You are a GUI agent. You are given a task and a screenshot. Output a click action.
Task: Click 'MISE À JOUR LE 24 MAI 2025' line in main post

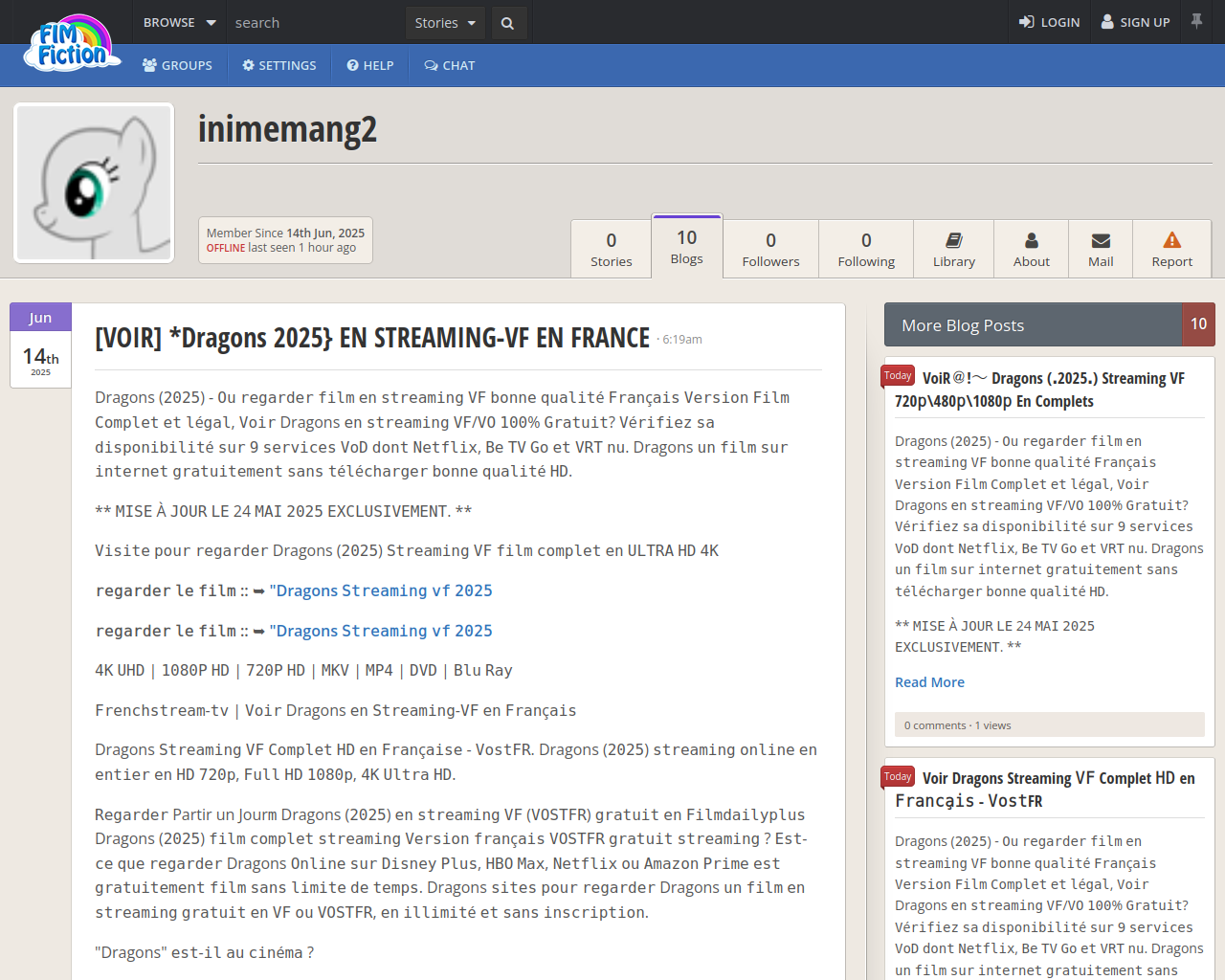tap(283, 511)
